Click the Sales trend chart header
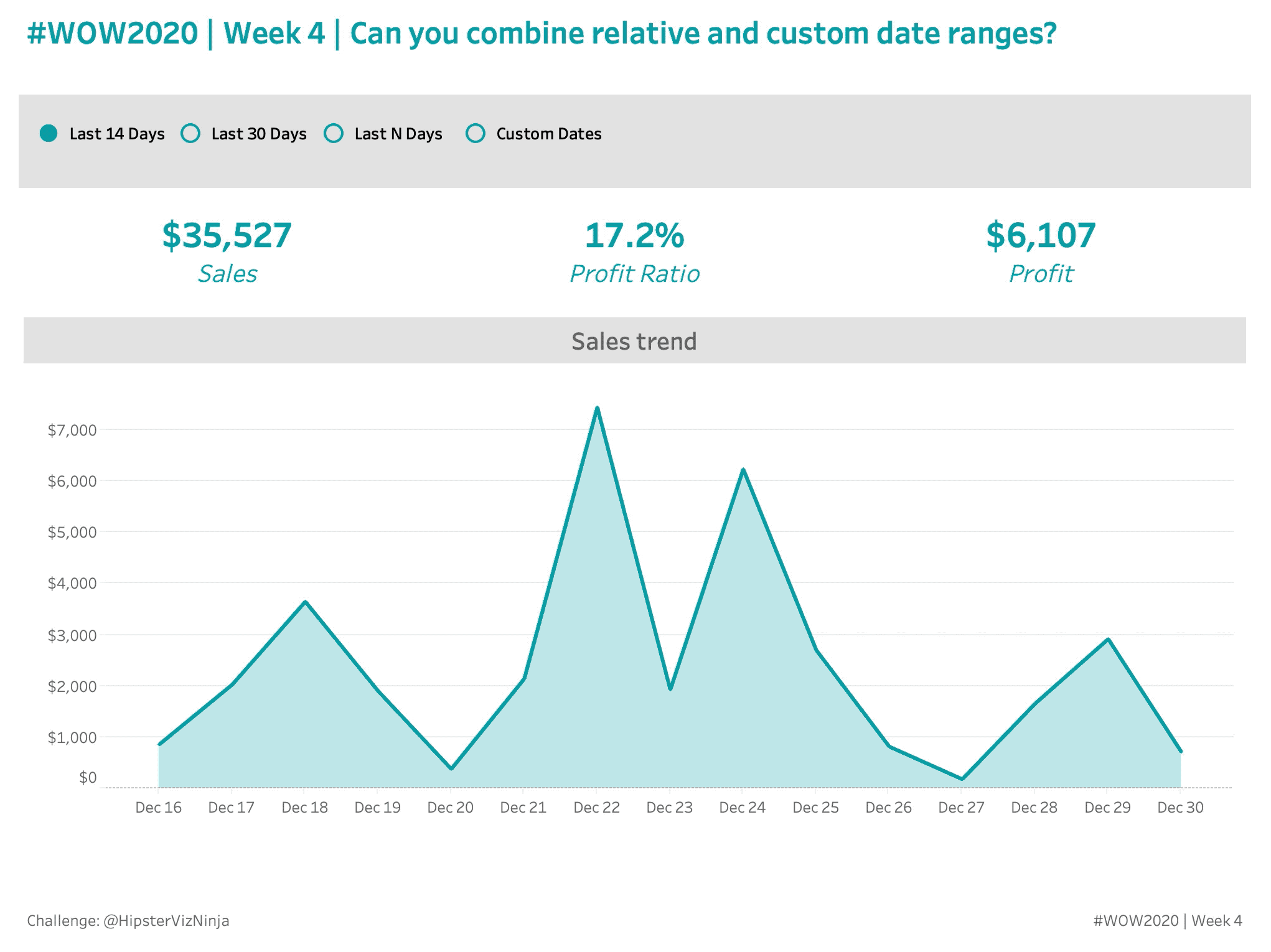 634,341
